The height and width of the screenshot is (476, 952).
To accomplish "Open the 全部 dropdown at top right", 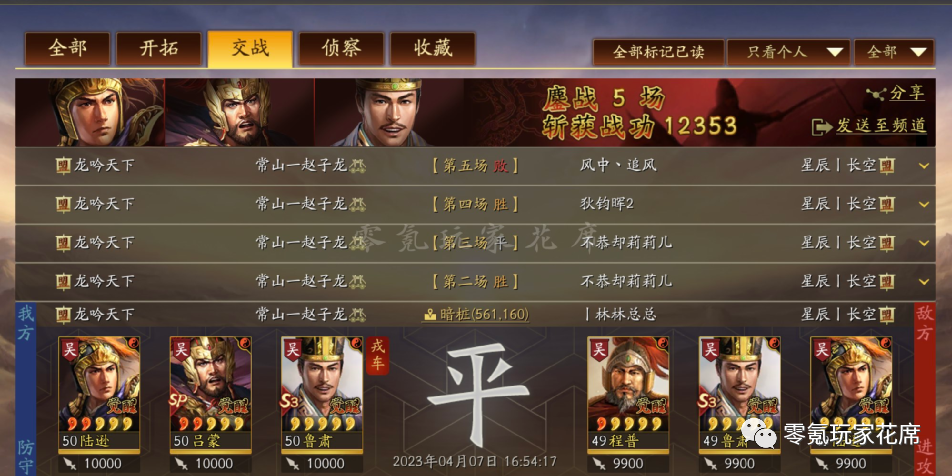I will click(894, 52).
